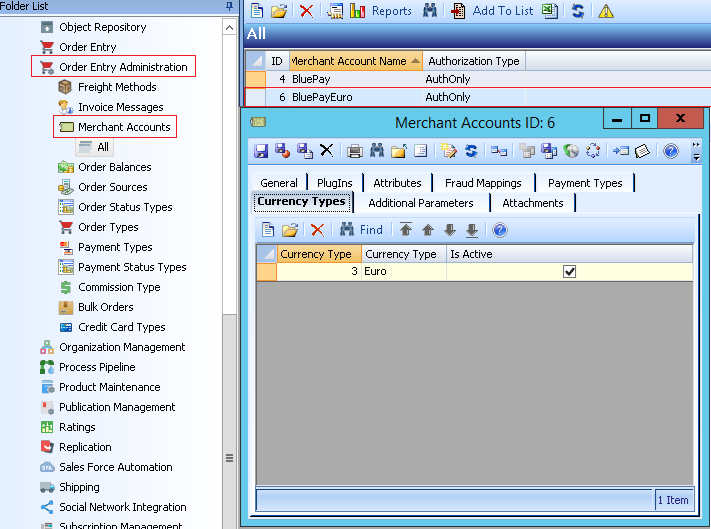This screenshot has height=529, width=711.
Task: Select BluePayEuro row in accounts list
Action: click(x=478, y=97)
